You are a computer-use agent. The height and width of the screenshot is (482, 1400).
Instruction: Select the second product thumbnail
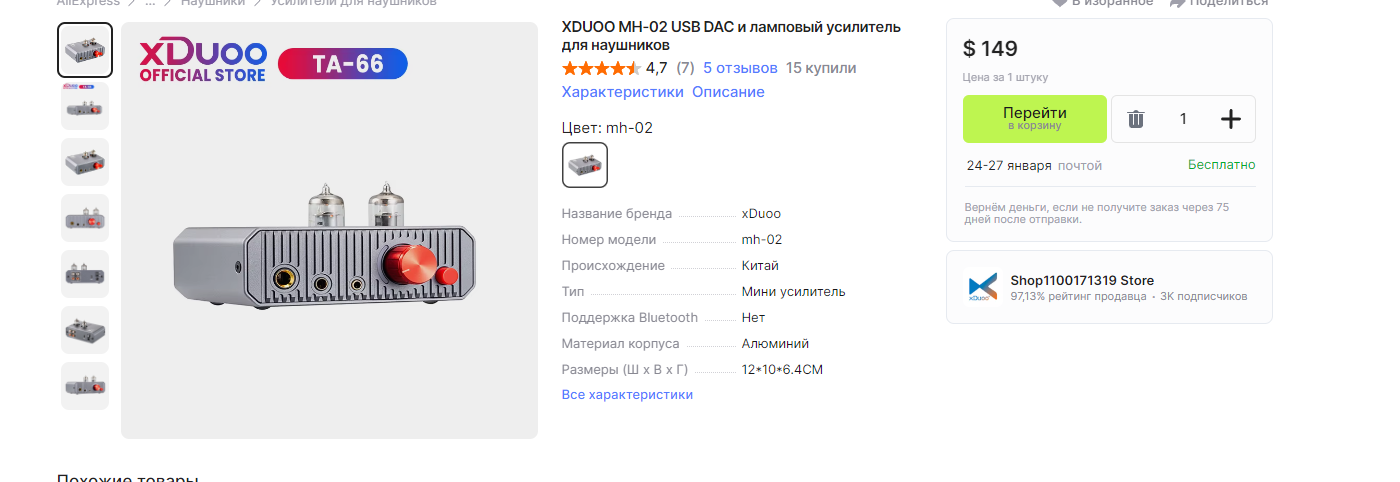[85, 106]
